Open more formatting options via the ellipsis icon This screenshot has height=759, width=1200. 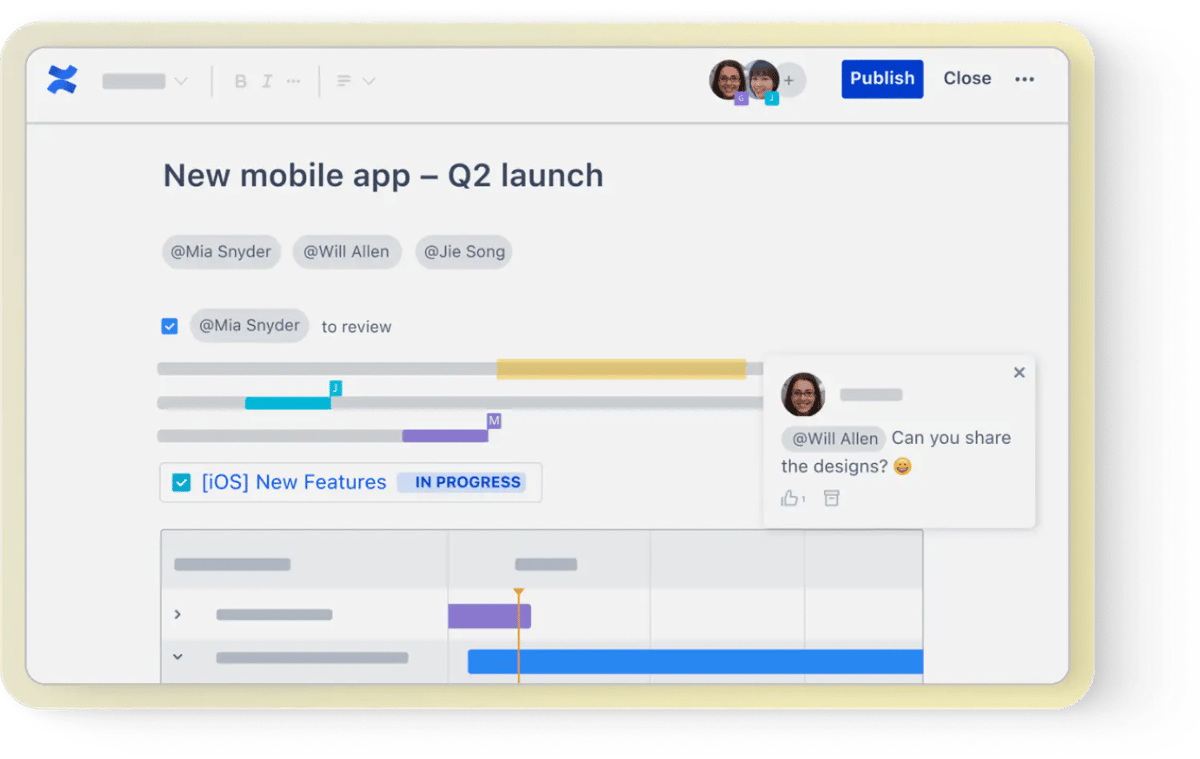click(292, 81)
